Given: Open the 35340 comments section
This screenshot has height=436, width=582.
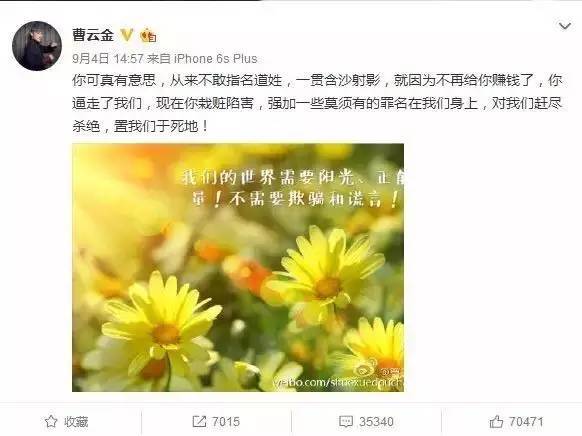Looking at the screenshot, I should coord(376,422).
